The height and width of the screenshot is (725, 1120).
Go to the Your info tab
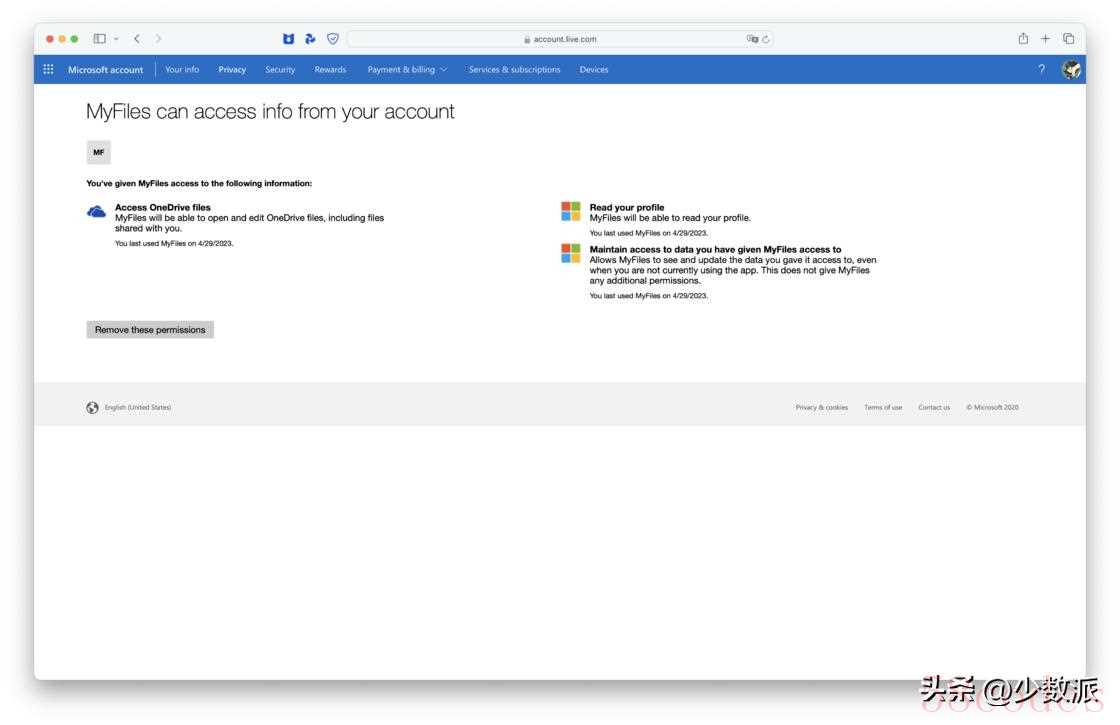click(182, 69)
